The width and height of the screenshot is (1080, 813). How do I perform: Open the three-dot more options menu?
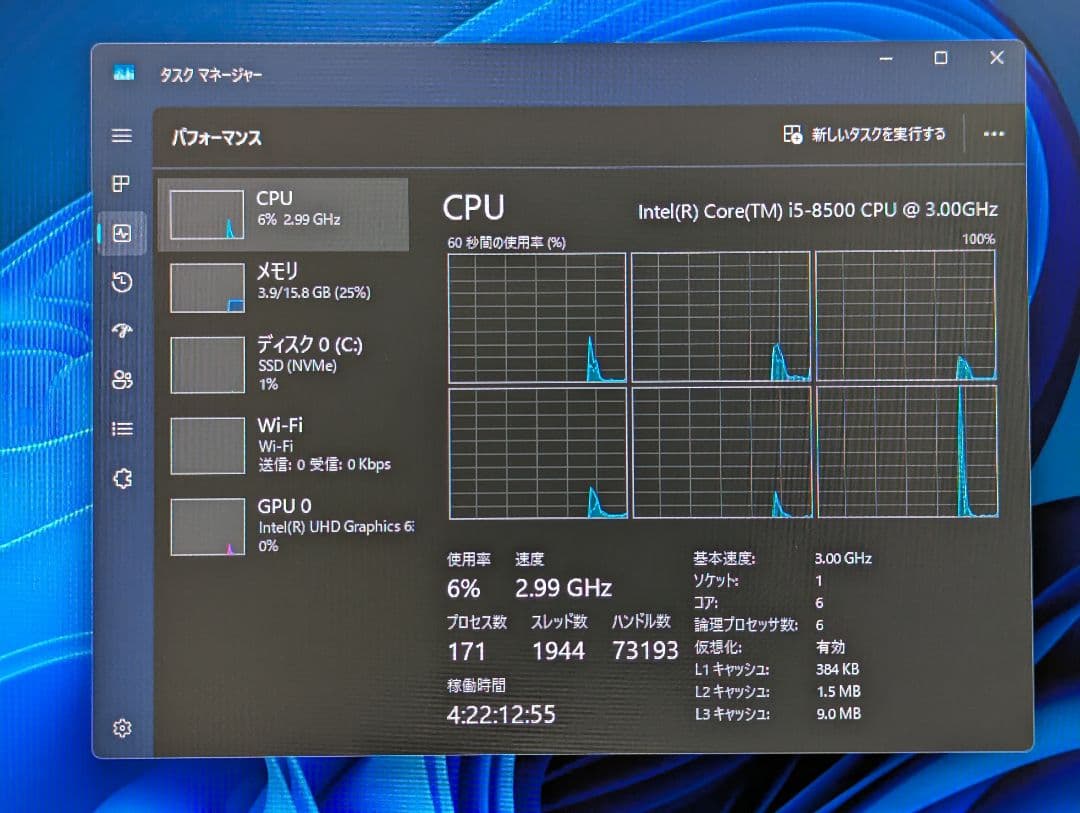pyautogui.click(x=993, y=133)
